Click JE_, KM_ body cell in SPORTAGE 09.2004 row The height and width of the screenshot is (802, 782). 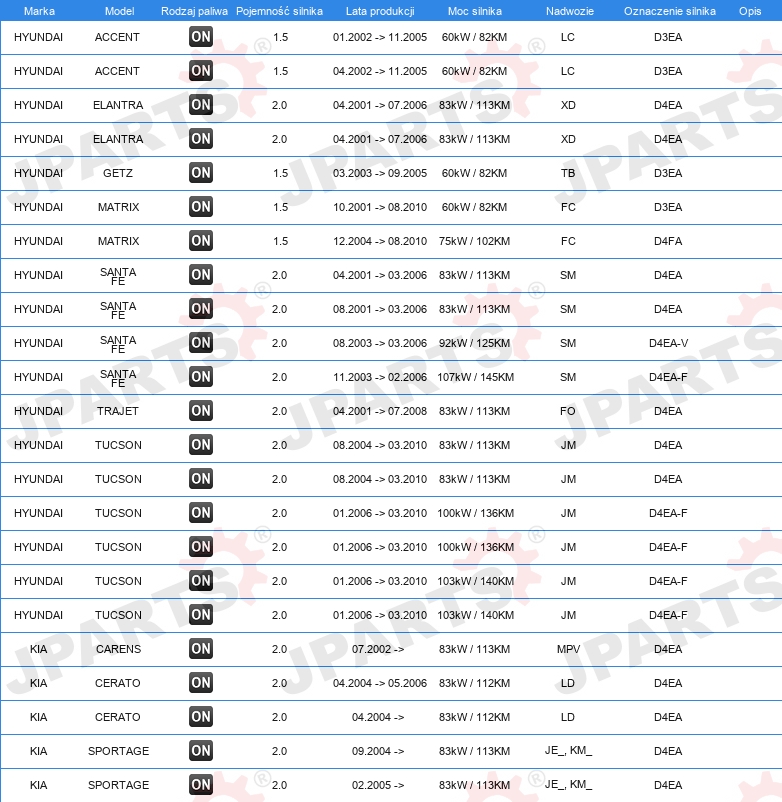(568, 750)
